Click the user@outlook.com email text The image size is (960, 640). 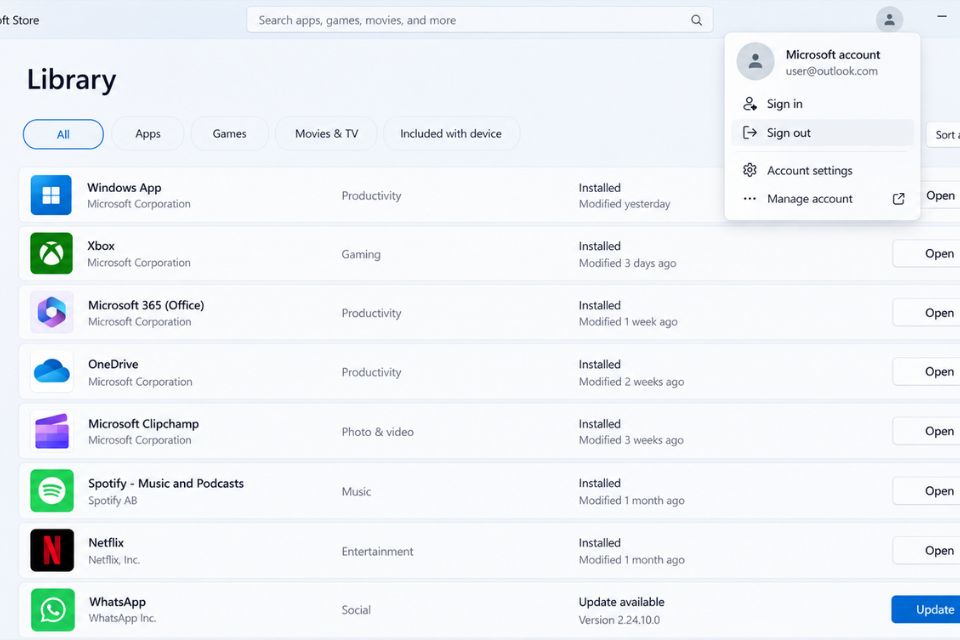pos(831,71)
